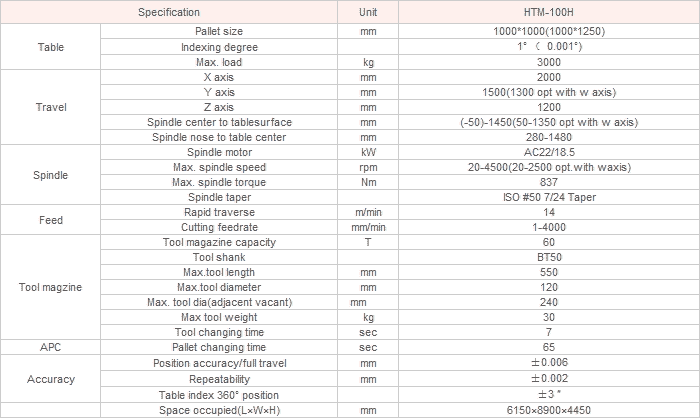Image resolution: width=700 pixels, height=418 pixels.
Task: Click the Max. spindle torque value 837
Action: tap(549, 182)
